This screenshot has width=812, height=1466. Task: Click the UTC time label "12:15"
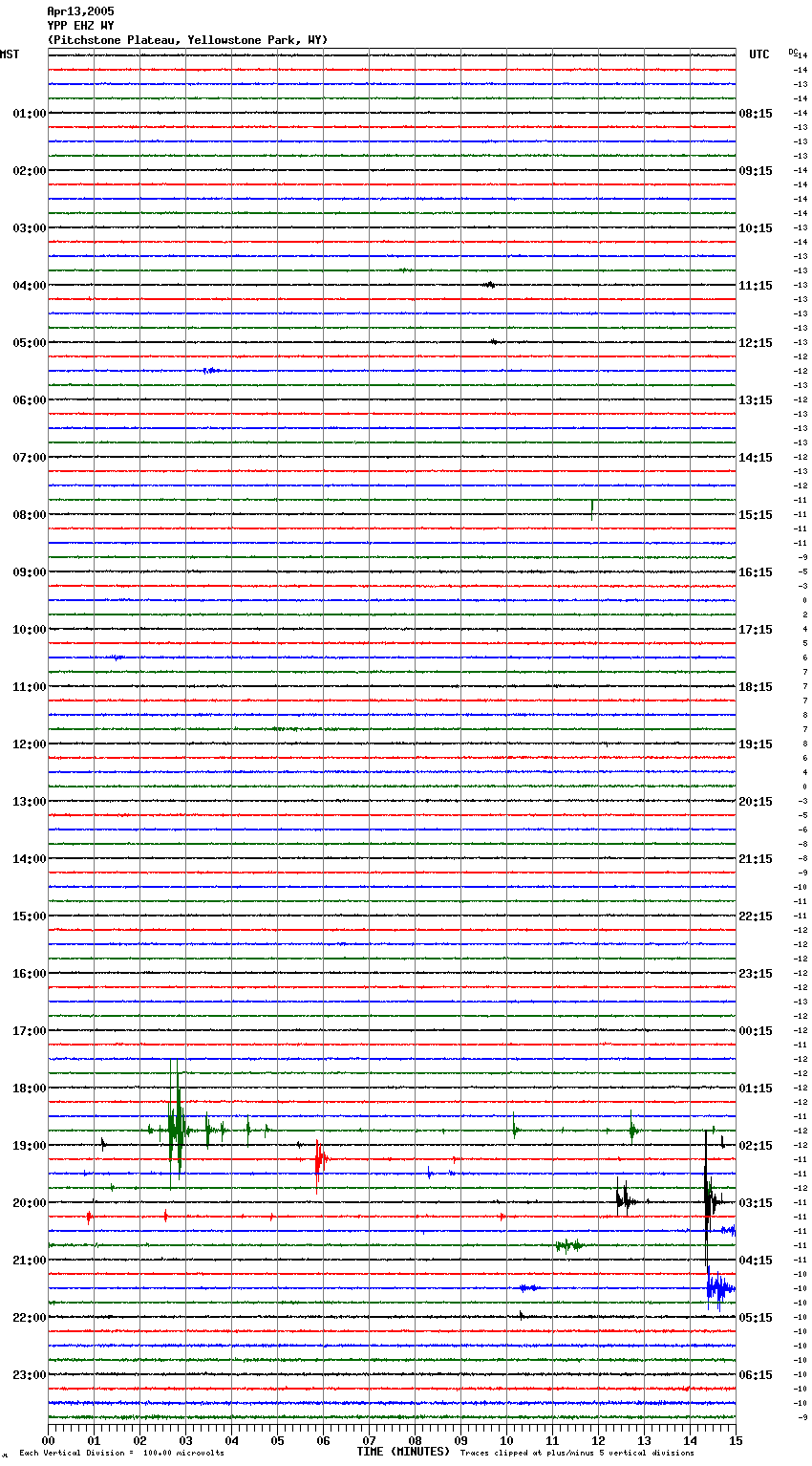click(x=756, y=343)
